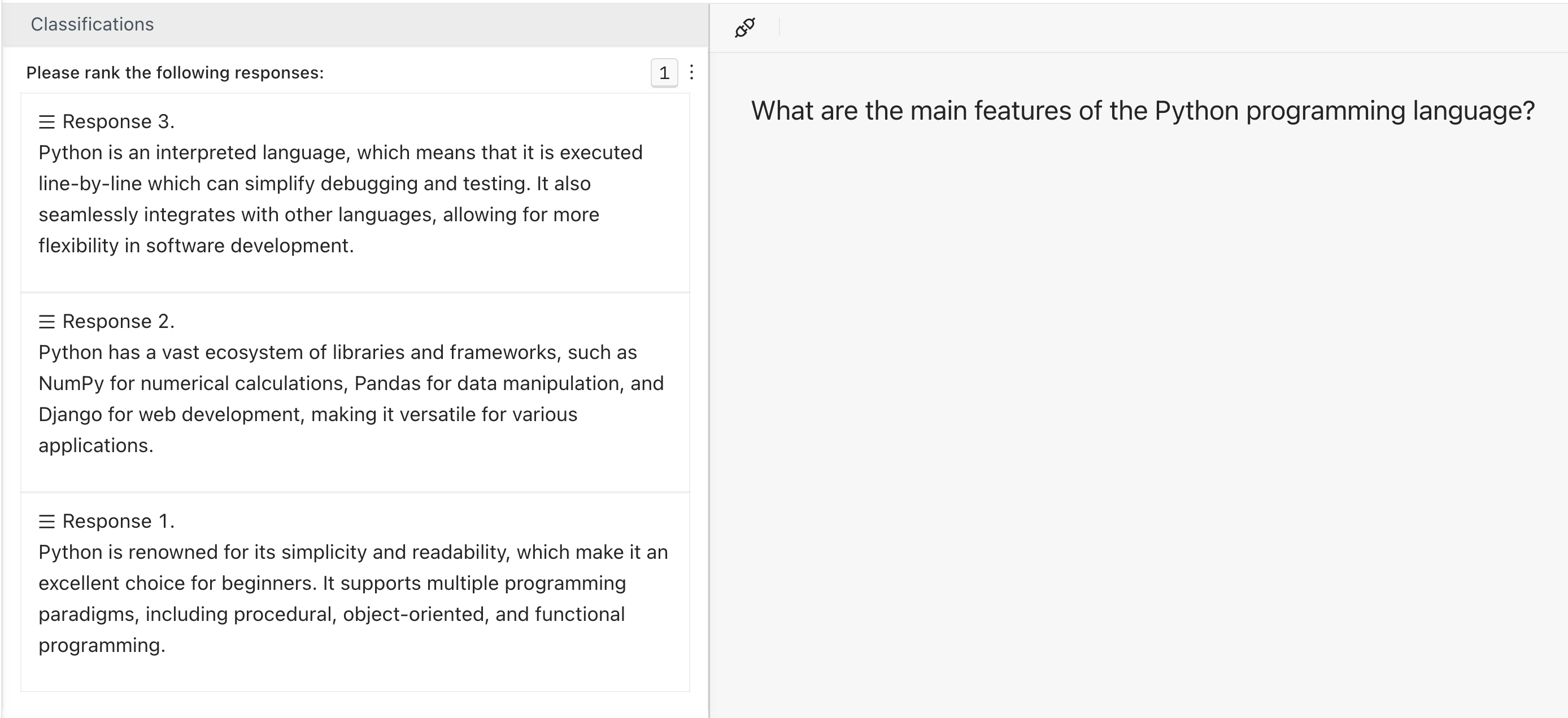Click the empty area under the question
Viewport: 1568px width, 718px height.
[1138, 426]
